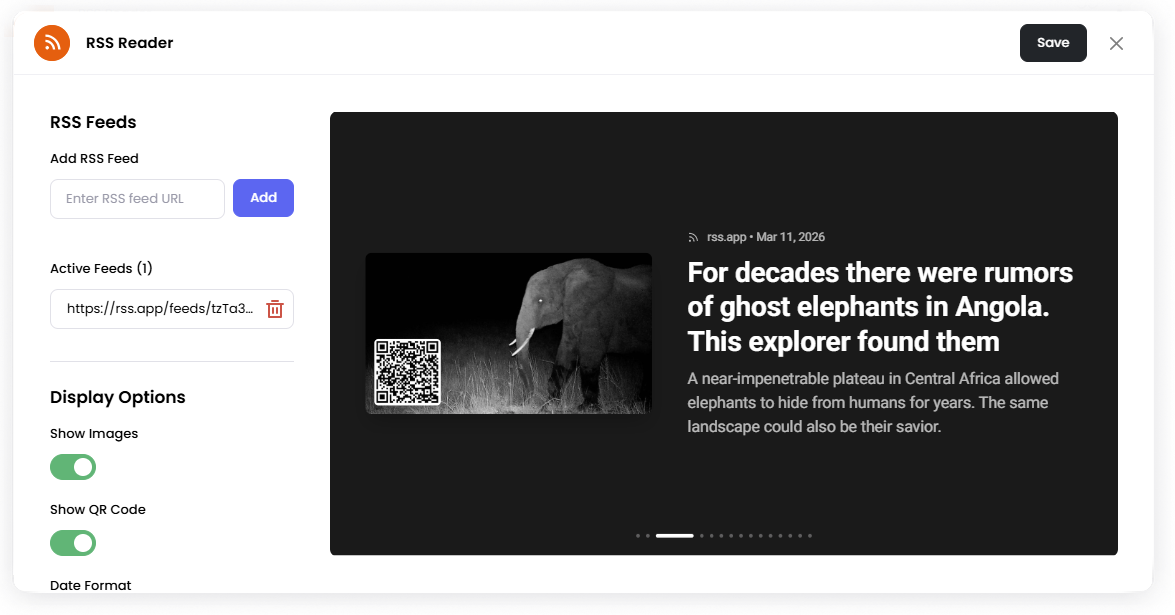Click the dot right after the active slide bar
The width and height of the screenshot is (1175, 615).
coord(702,536)
